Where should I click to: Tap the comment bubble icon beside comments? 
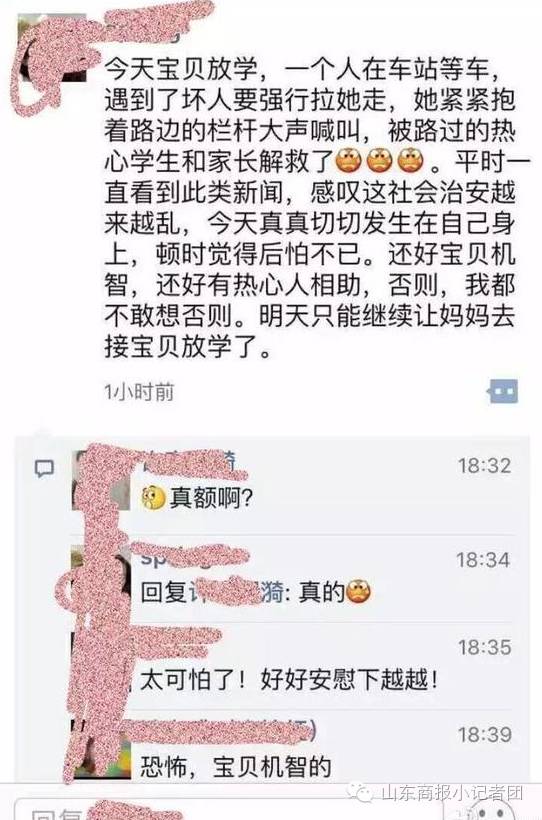[x=44, y=468]
